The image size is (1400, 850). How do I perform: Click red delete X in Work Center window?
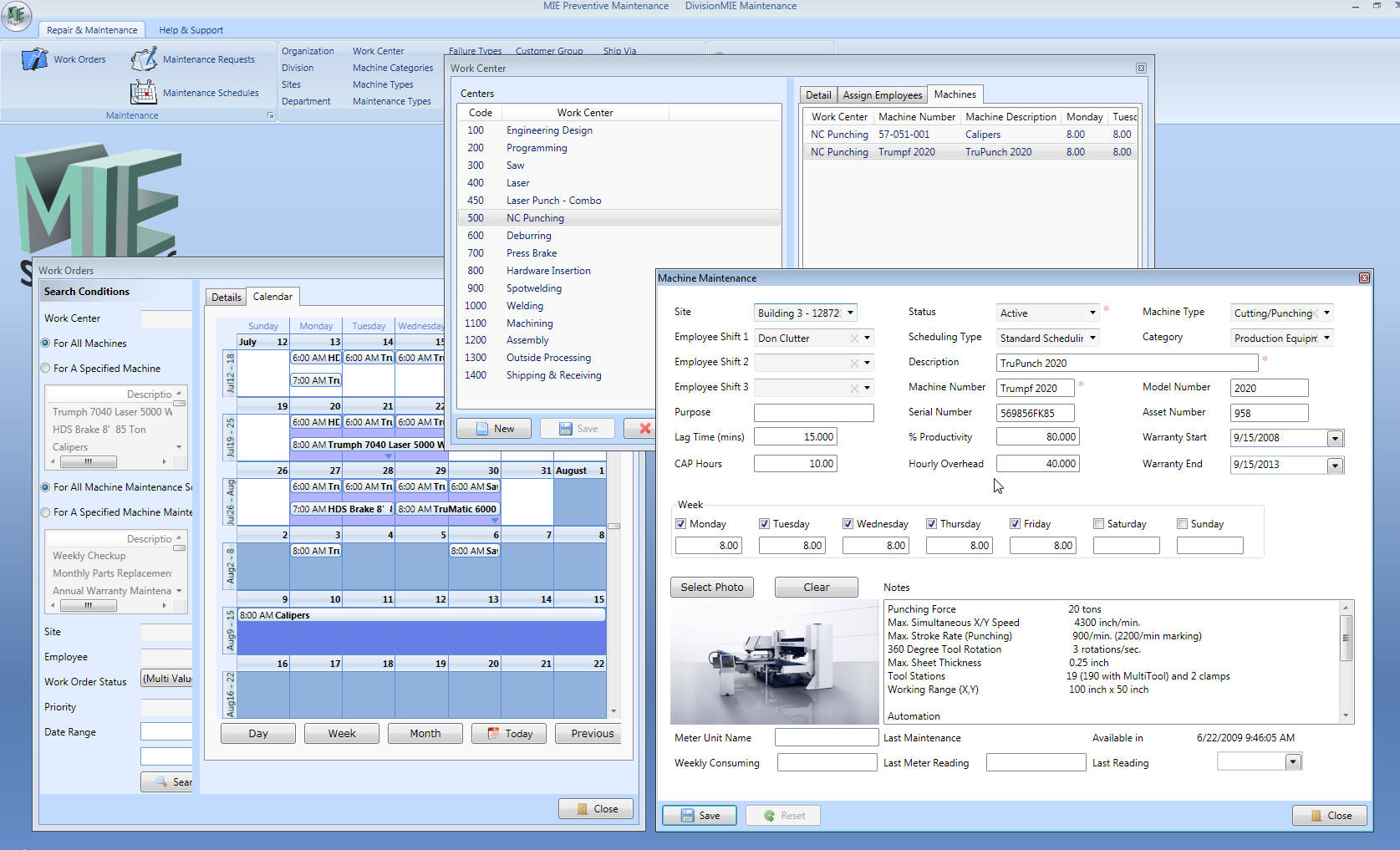click(644, 429)
